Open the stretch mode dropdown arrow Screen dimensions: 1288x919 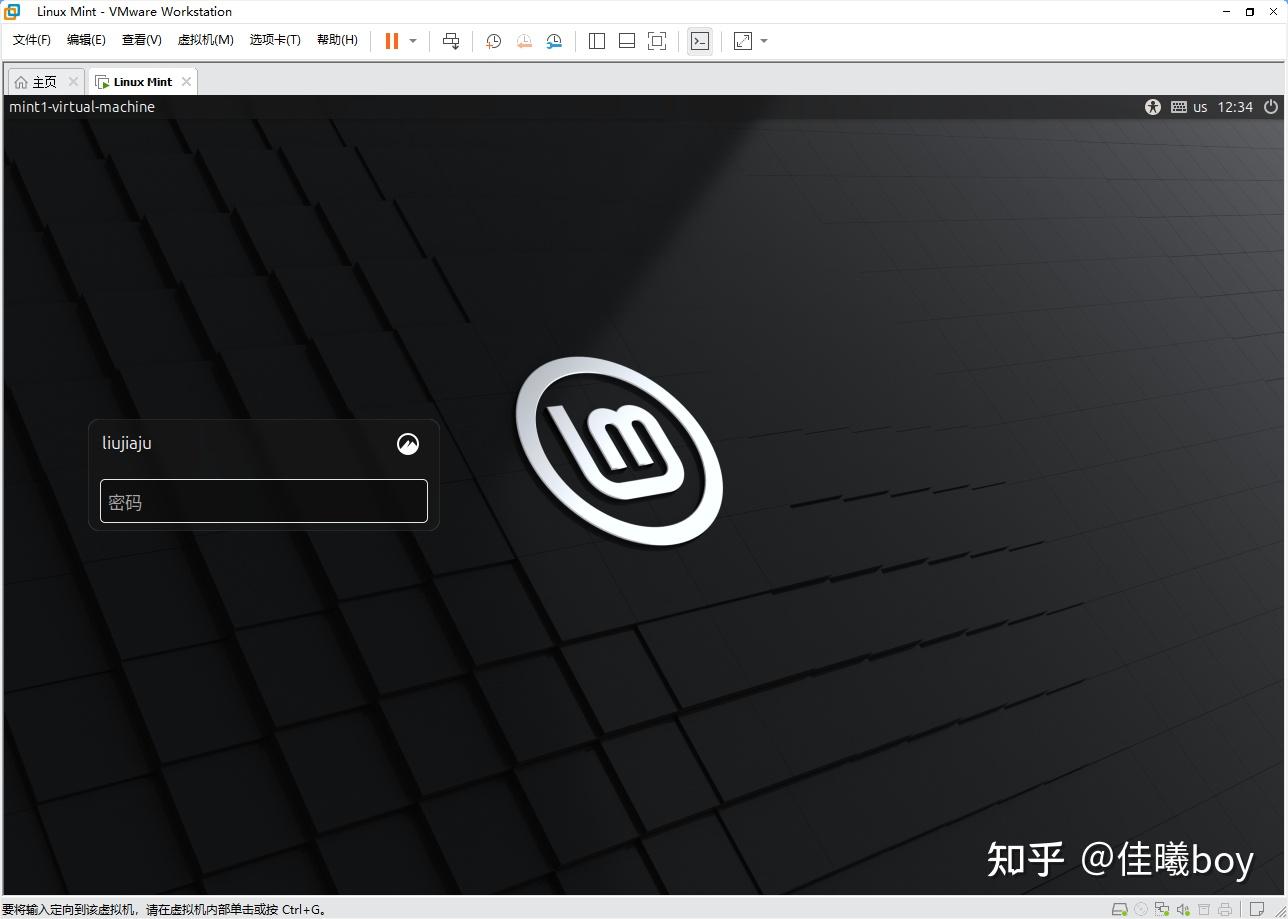click(763, 41)
